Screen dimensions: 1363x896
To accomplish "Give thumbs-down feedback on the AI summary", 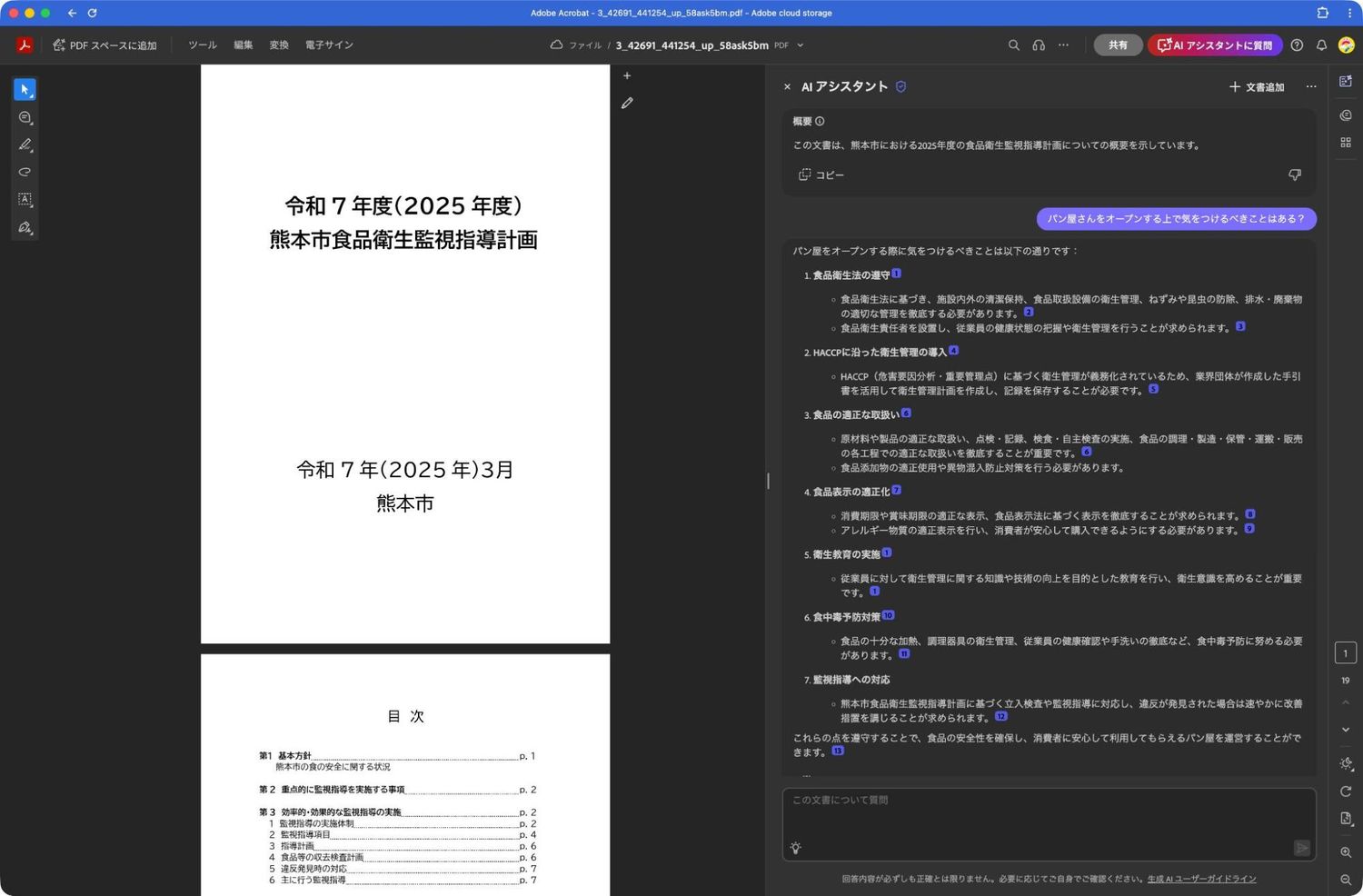I will pos(1294,174).
